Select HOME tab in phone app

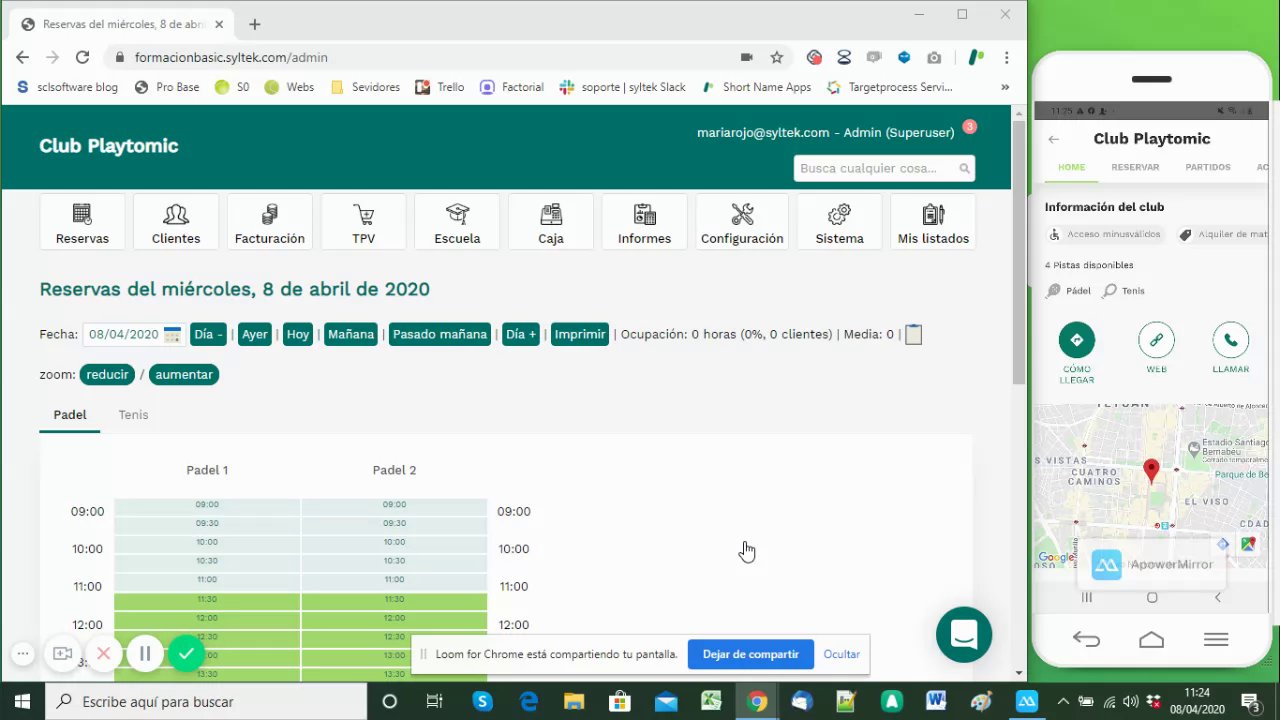(x=1071, y=167)
